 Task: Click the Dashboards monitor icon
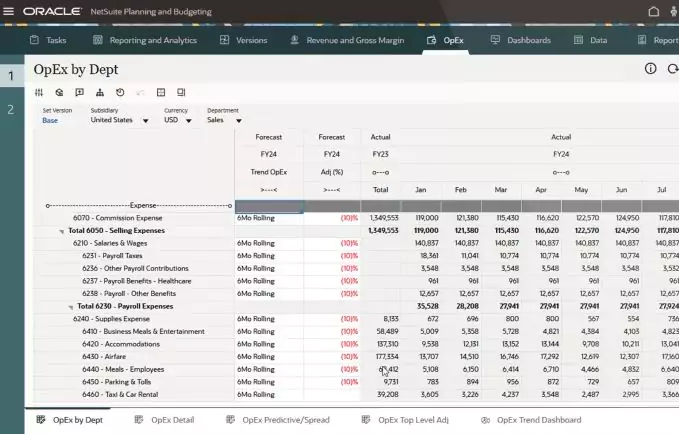pyautogui.click(x=495, y=40)
